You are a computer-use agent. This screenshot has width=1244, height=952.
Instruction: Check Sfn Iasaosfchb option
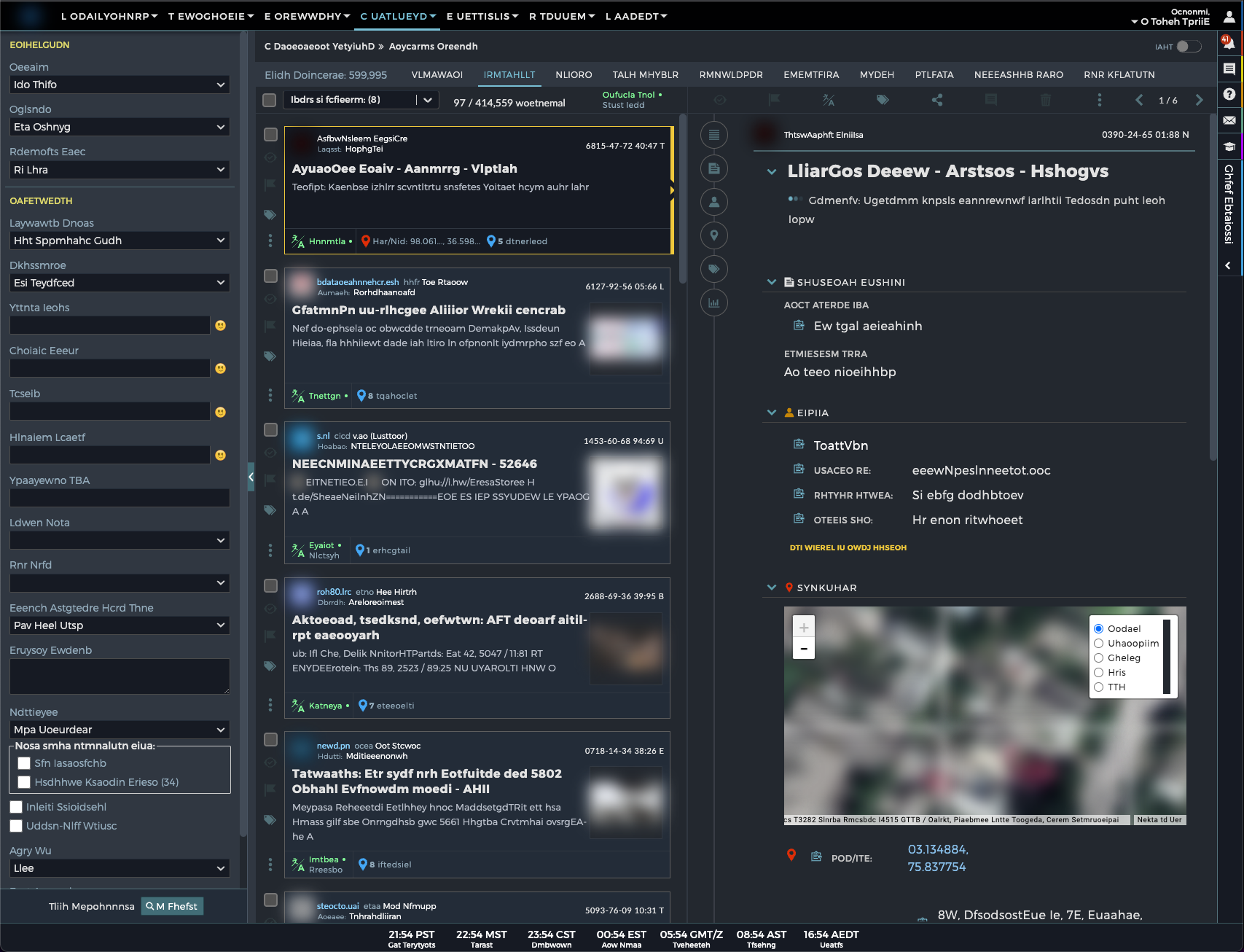click(x=24, y=763)
